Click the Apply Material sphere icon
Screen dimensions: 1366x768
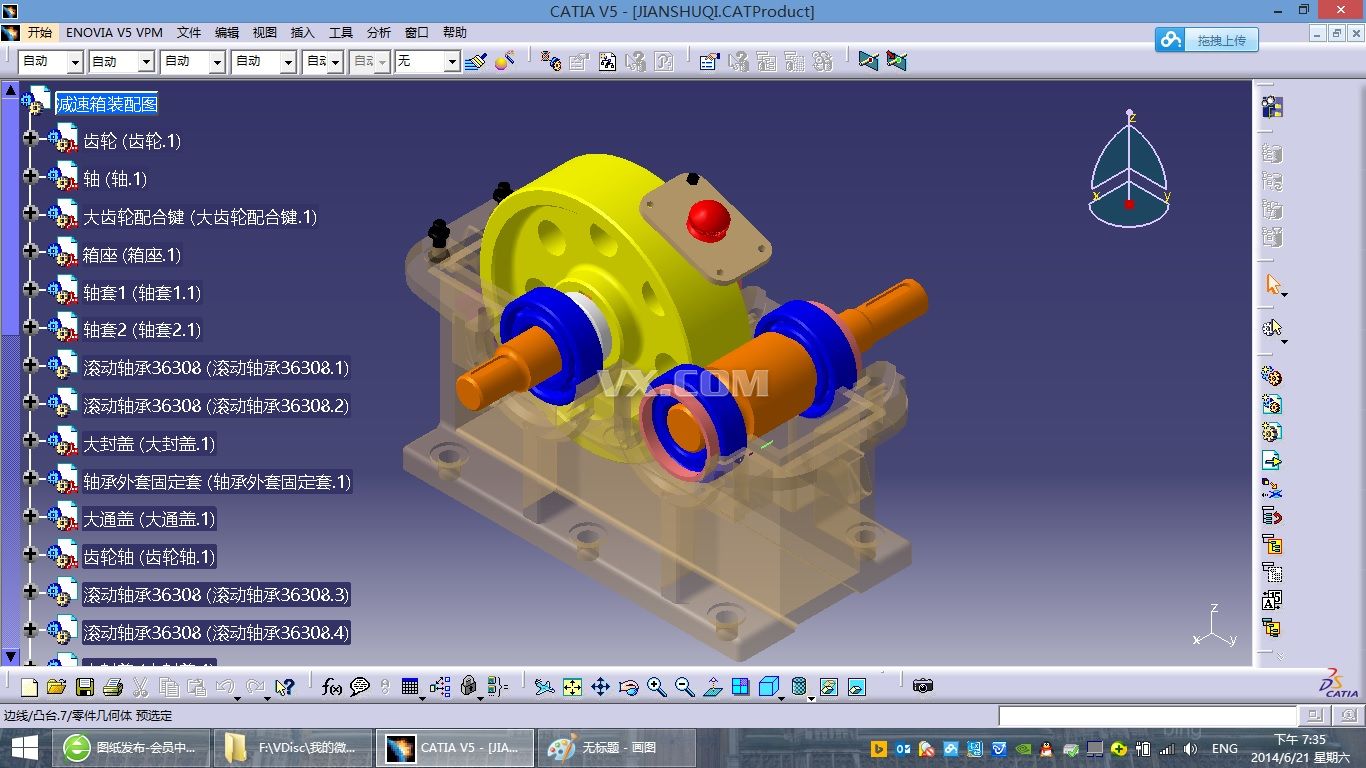505,61
